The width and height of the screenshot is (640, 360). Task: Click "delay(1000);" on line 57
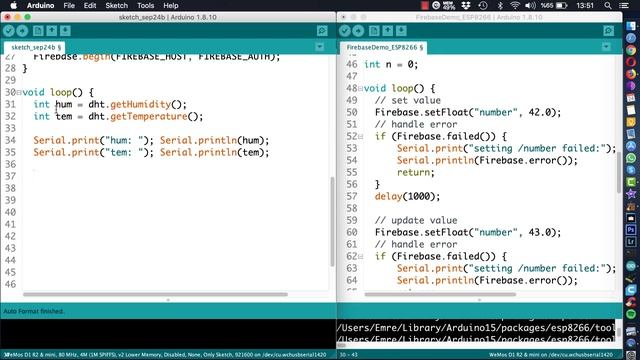click(407, 196)
